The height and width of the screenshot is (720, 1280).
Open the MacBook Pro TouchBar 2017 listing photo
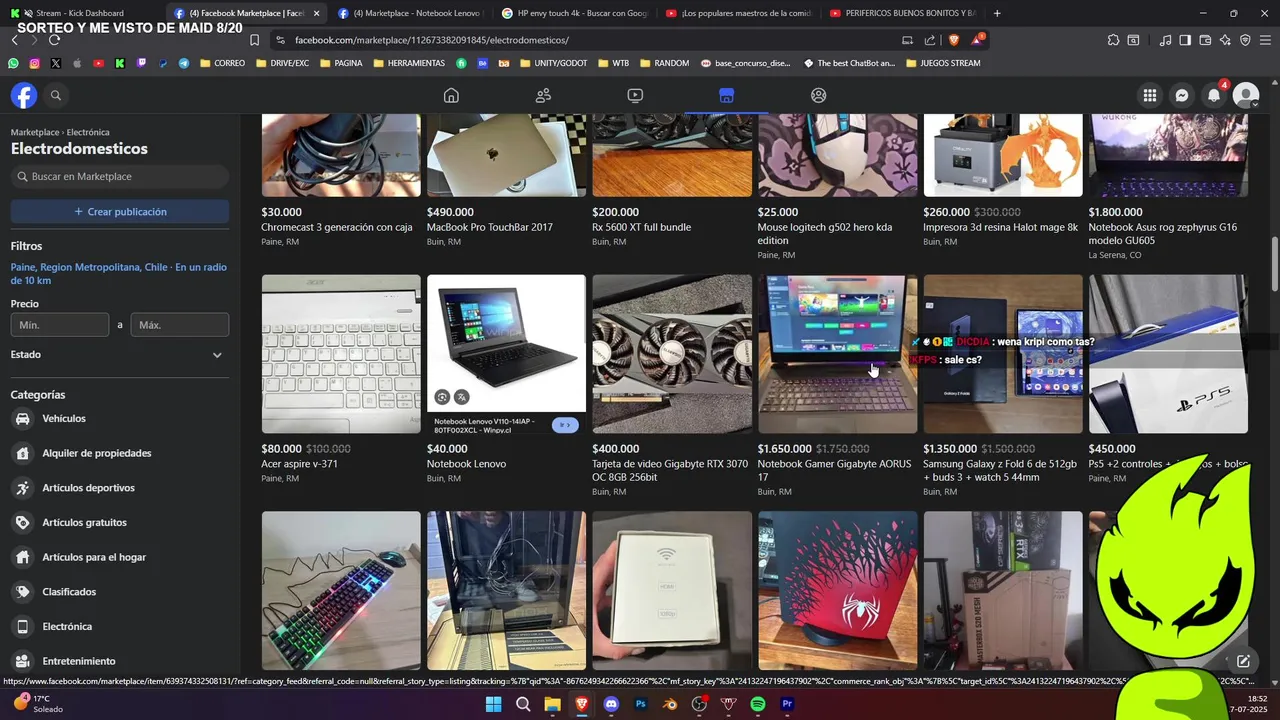click(506, 155)
